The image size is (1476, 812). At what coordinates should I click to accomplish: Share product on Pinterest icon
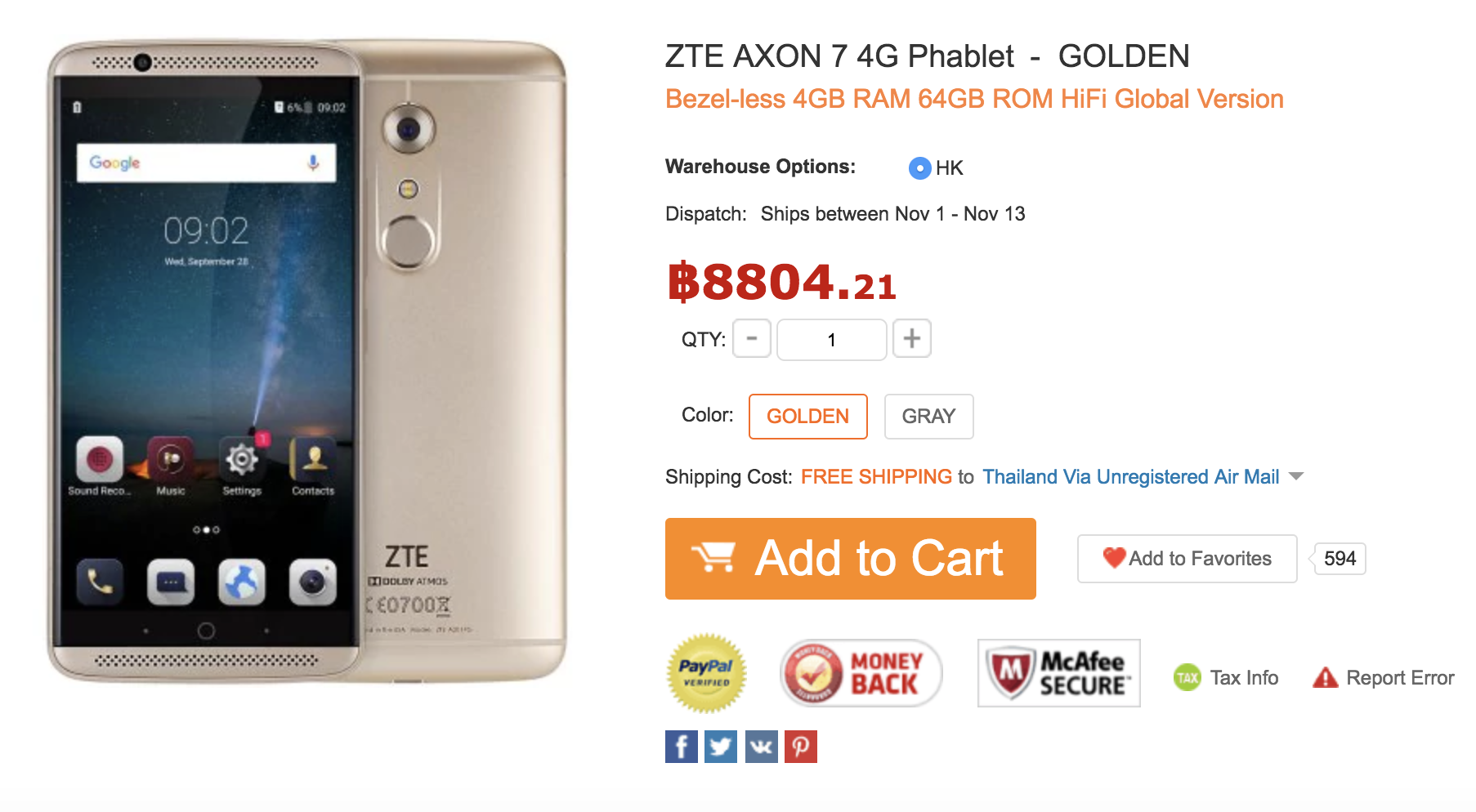point(801,747)
